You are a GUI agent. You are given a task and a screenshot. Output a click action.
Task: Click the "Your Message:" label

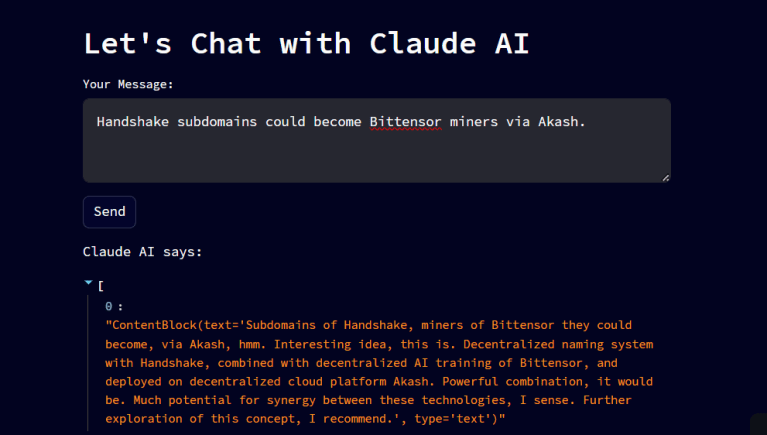pyautogui.click(x=128, y=84)
